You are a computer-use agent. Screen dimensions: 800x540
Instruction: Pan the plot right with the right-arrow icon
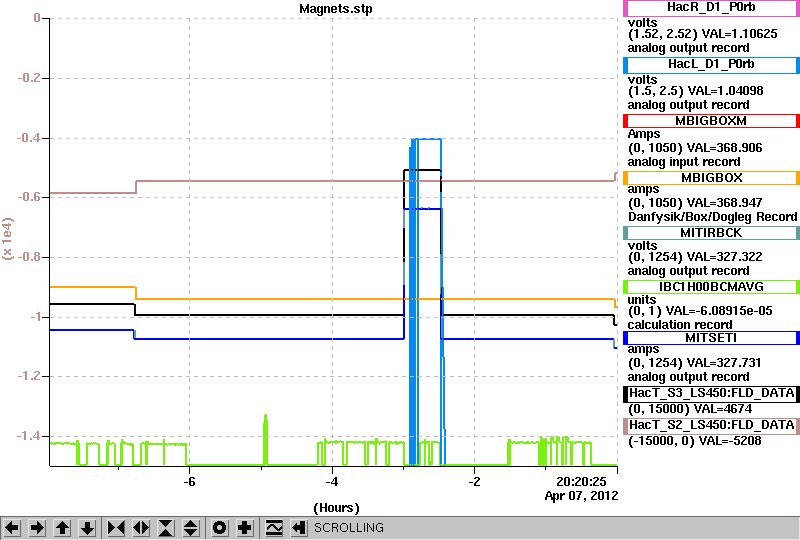tap(37, 527)
